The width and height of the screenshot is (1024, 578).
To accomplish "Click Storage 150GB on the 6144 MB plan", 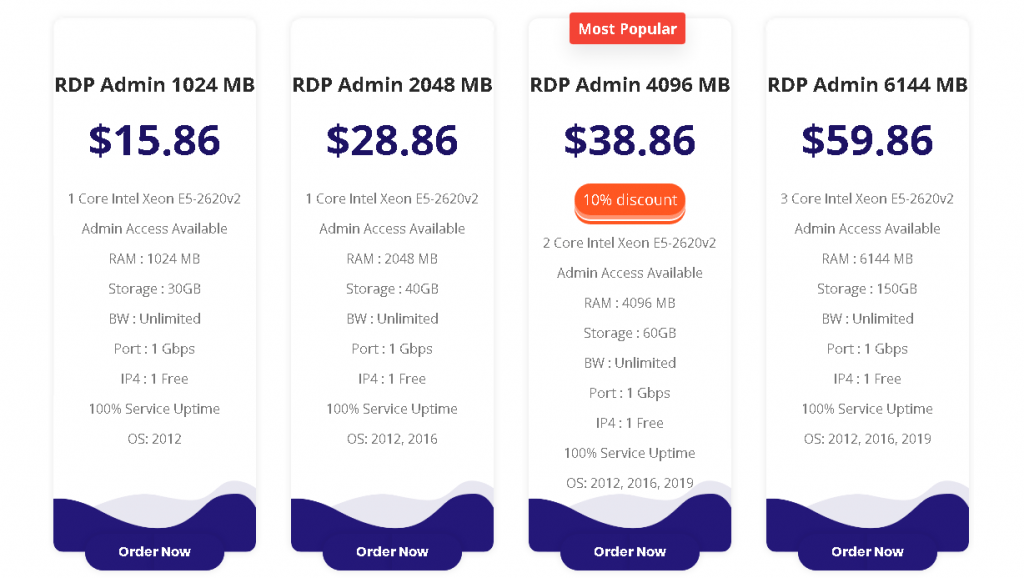I will click(x=866, y=288).
